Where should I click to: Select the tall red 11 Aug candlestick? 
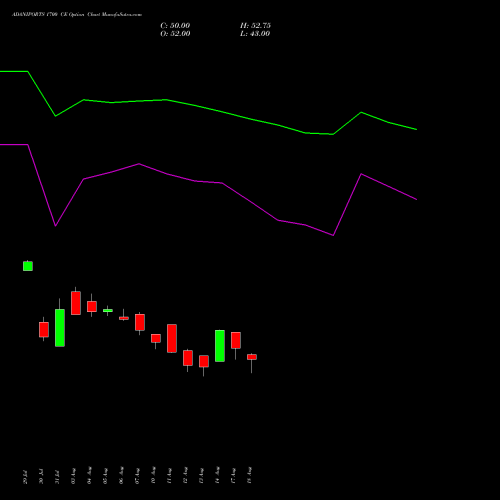pyautogui.click(x=172, y=338)
